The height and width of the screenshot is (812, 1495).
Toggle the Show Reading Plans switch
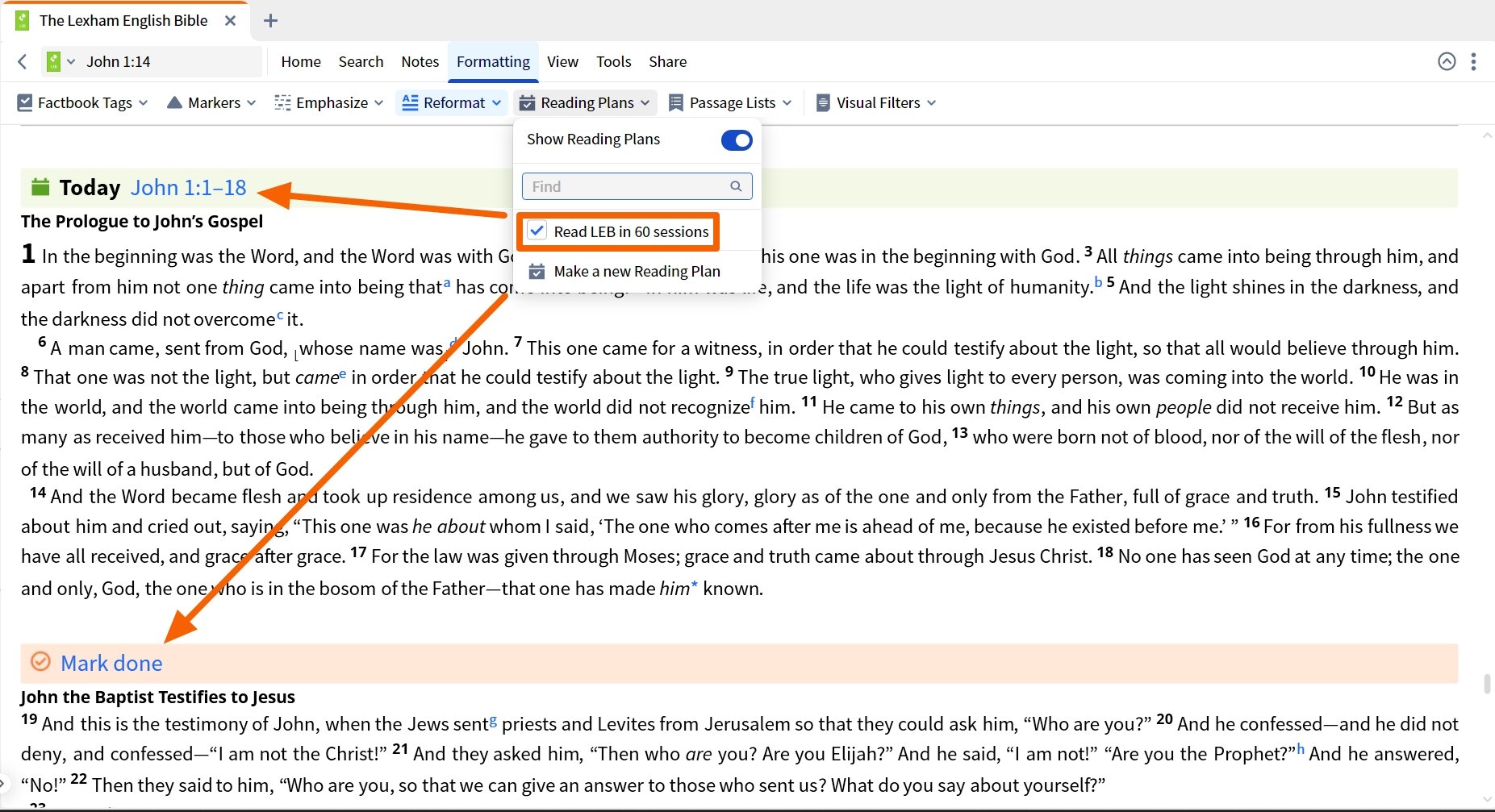pos(737,140)
